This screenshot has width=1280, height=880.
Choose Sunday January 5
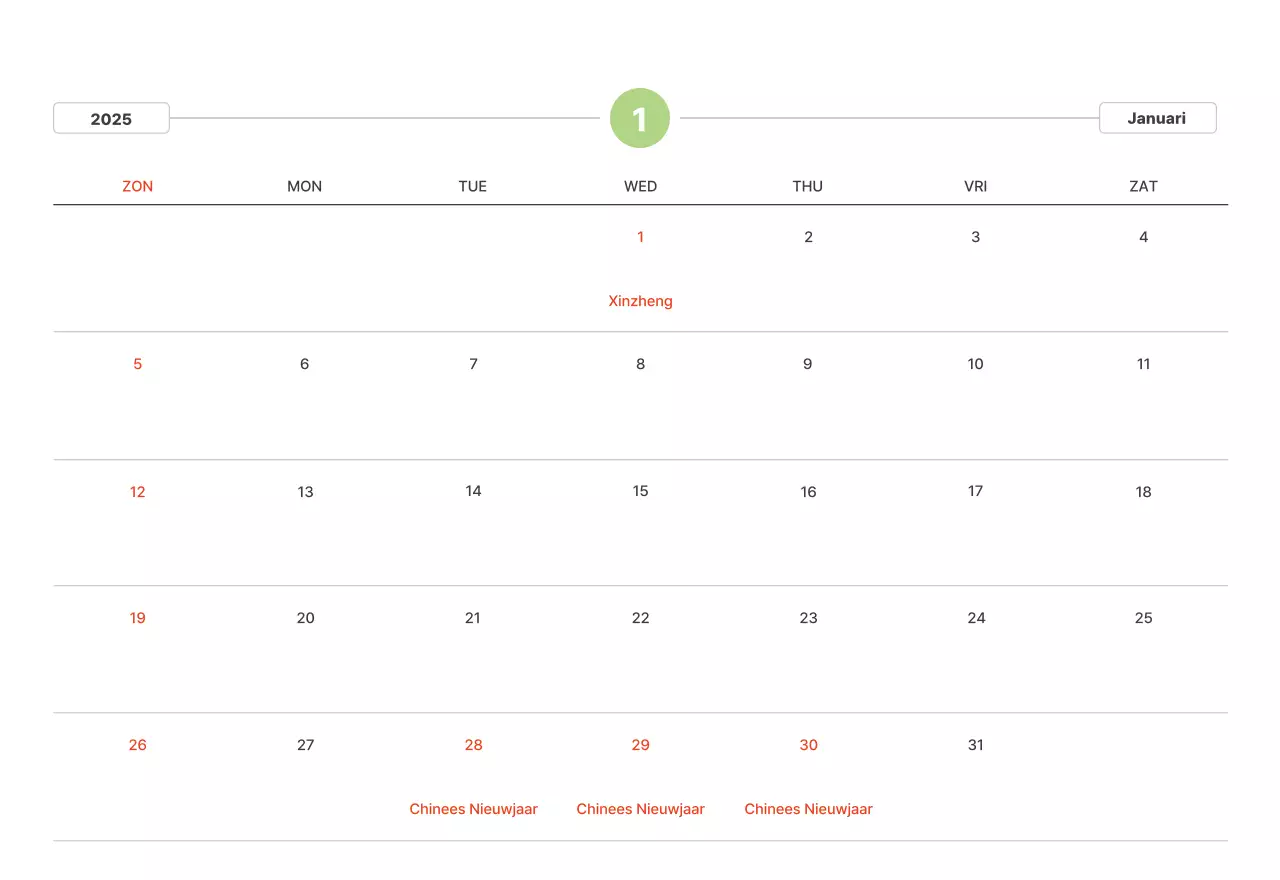pyautogui.click(x=137, y=364)
